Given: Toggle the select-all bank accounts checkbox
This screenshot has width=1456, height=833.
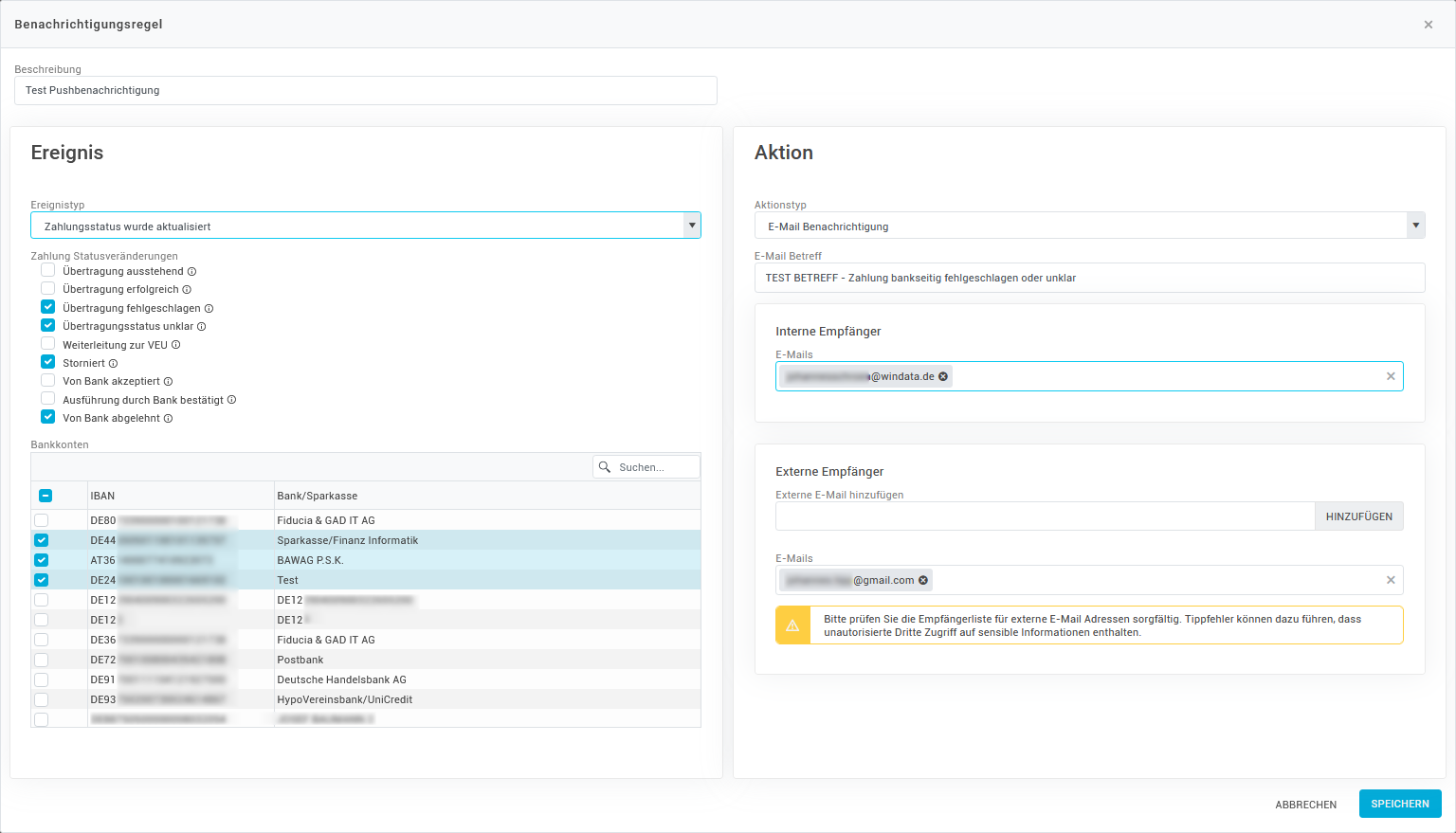Looking at the screenshot, I should tap(45, 496).
